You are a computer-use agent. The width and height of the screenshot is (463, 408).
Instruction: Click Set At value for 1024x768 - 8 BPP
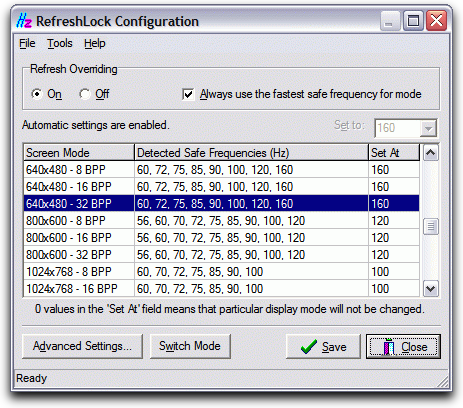tap(394, 272)
